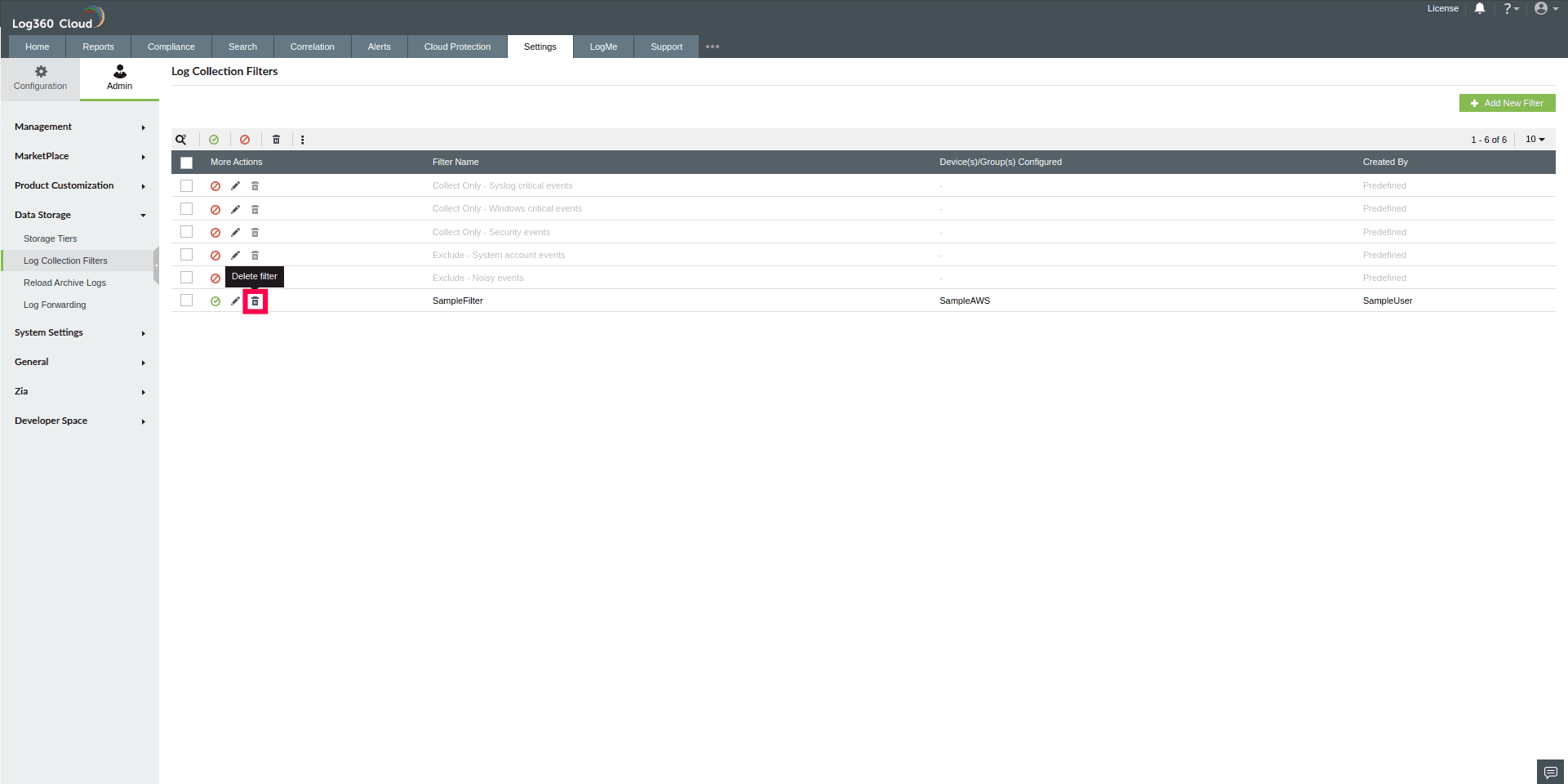Screen dimensions: 1568x784
Task: Open the page size dropdown showing 10
Action: click(1535, 140)
